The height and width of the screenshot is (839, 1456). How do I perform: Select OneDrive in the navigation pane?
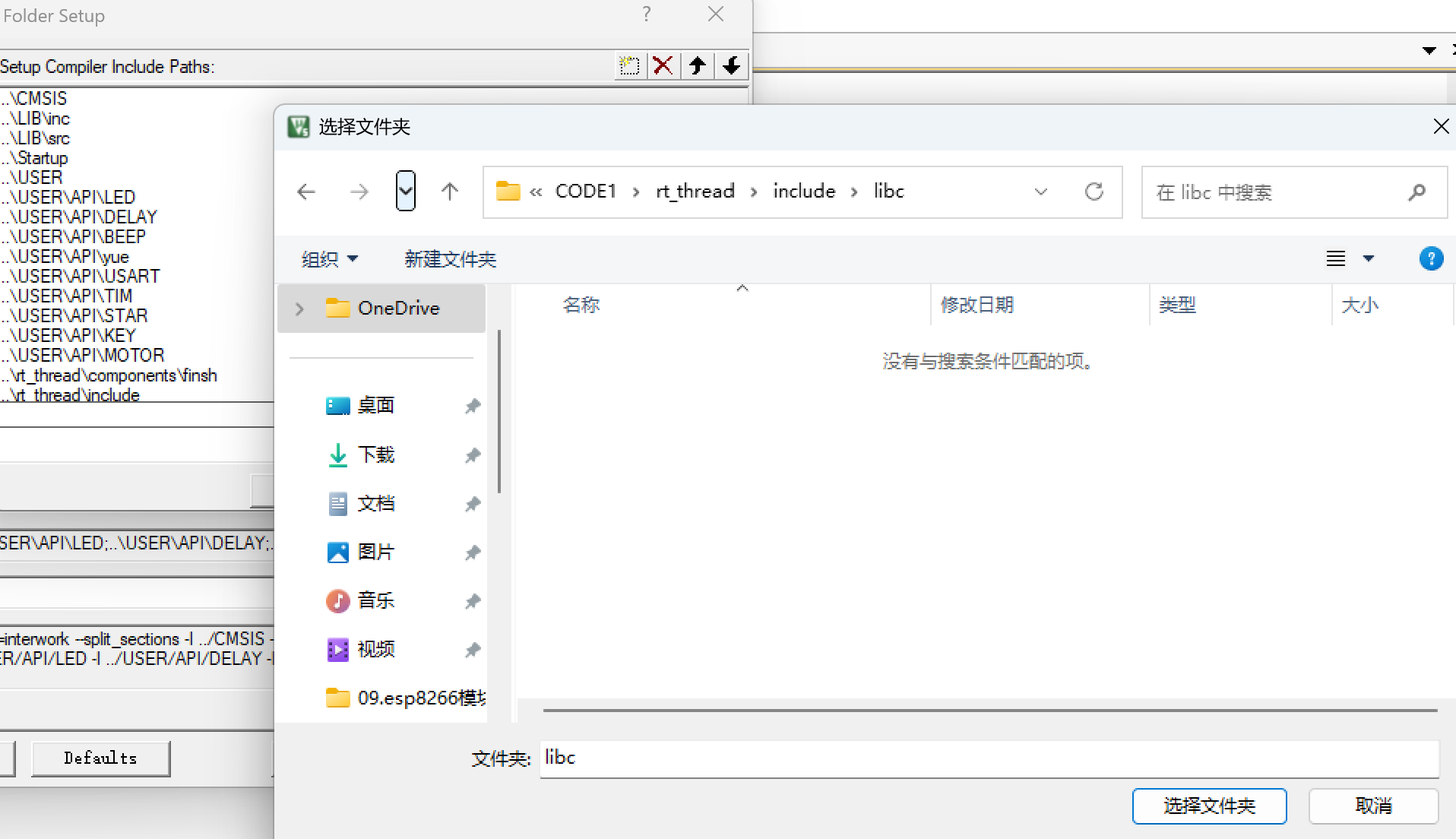(381, 309)
